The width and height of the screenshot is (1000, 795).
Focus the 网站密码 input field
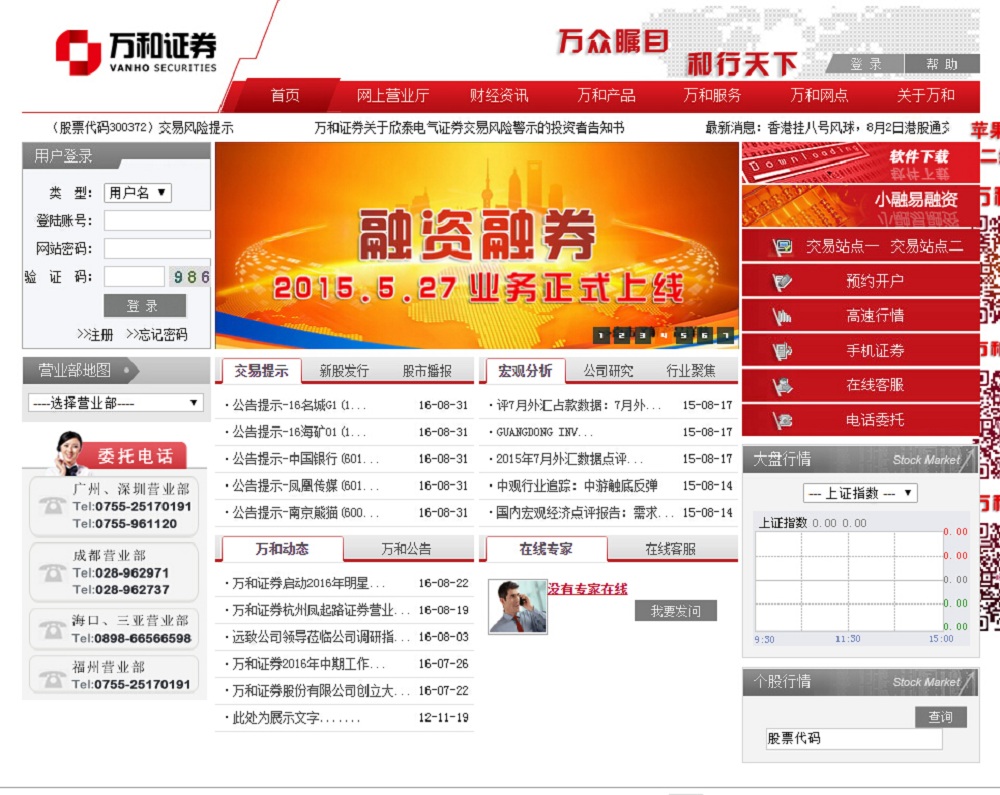157,249
